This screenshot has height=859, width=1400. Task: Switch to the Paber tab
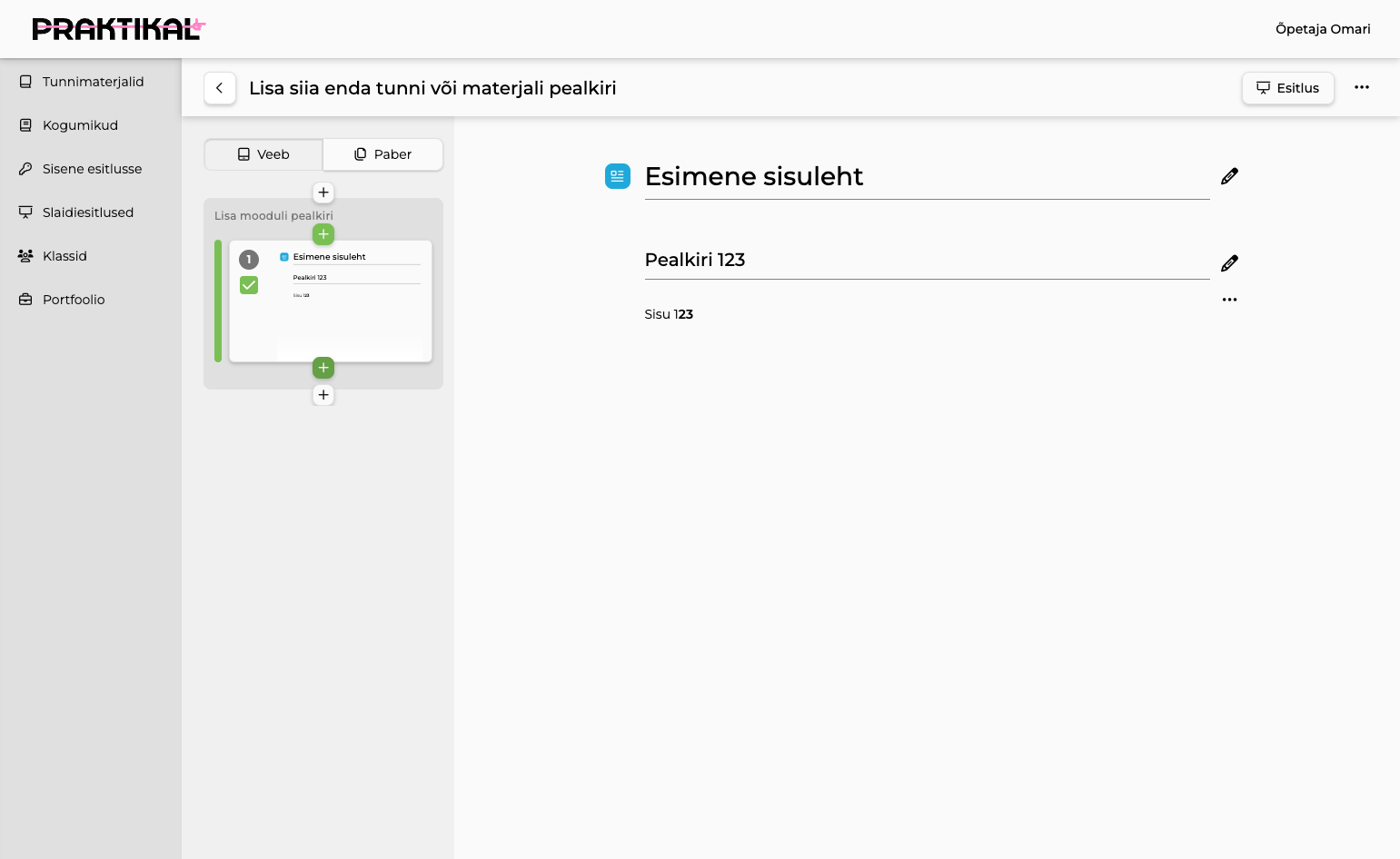coord(382,154)
